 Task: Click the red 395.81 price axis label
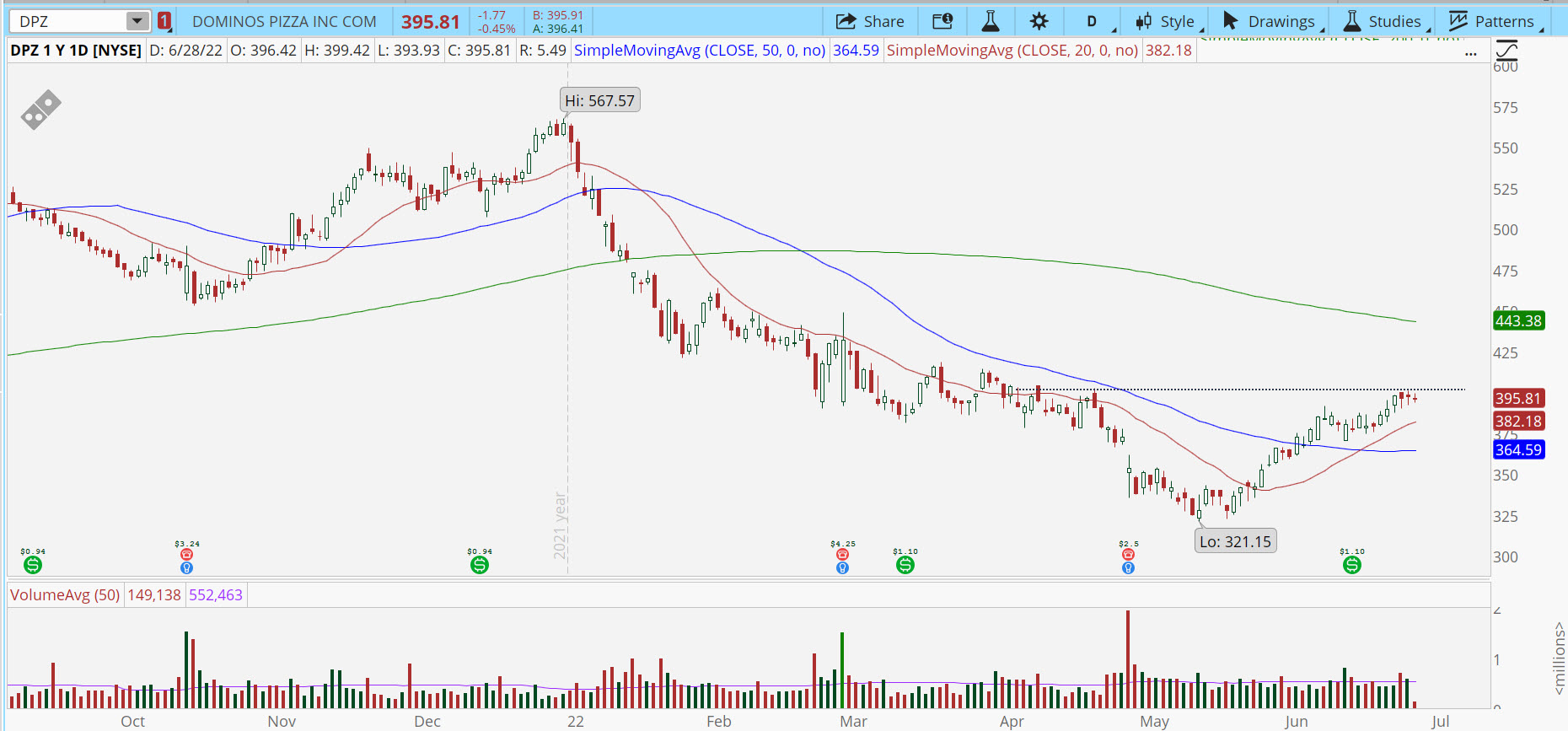tap(1519, 399)
